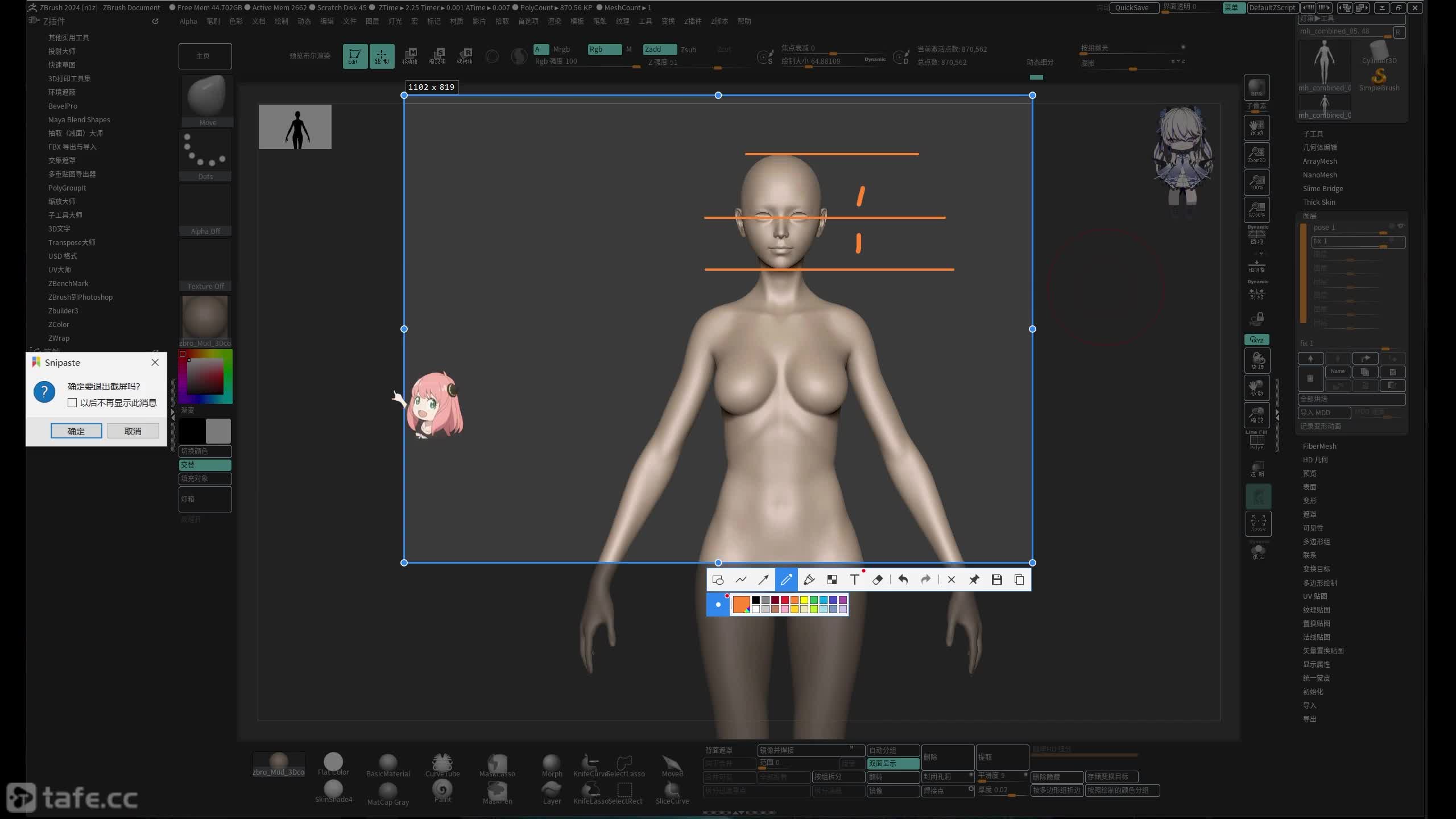Viewport: 1456px width, 819px height.
Task: Toggle Zadd mode
Action: (x=660, y=49)
